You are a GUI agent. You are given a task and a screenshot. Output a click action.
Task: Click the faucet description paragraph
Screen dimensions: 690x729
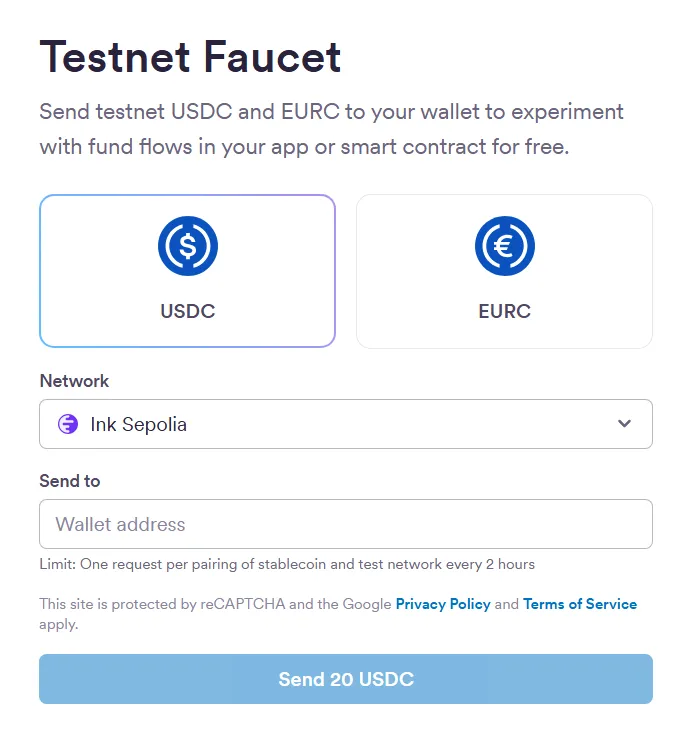tap(330, 129)
